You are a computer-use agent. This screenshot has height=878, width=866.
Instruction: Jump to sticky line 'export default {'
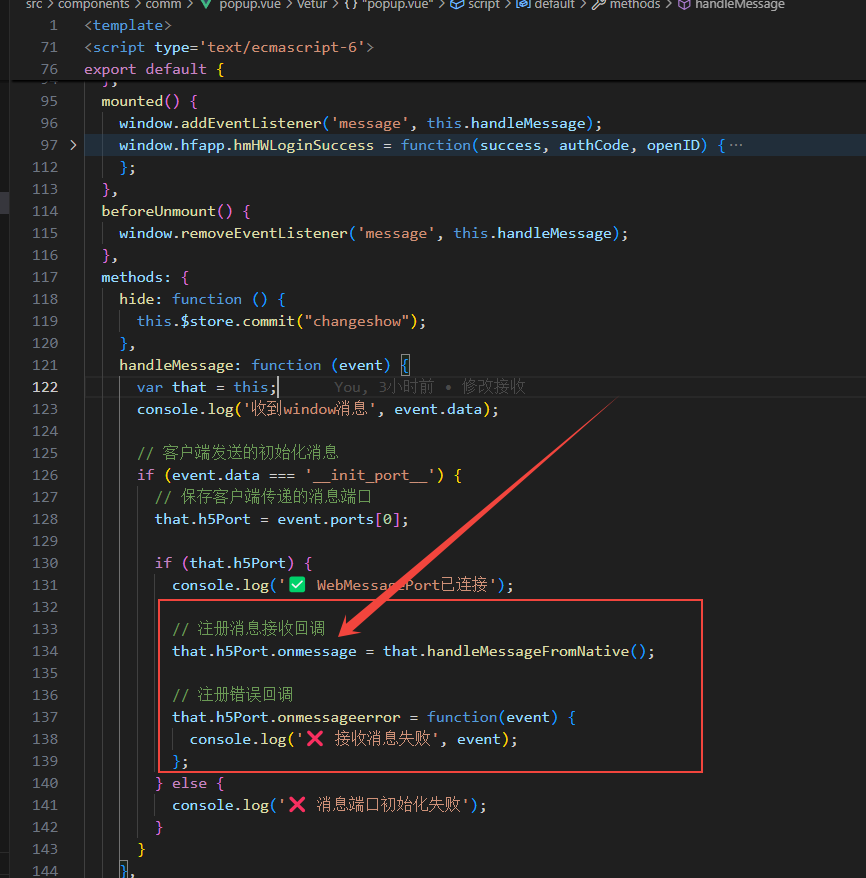(x=153, y=69)
